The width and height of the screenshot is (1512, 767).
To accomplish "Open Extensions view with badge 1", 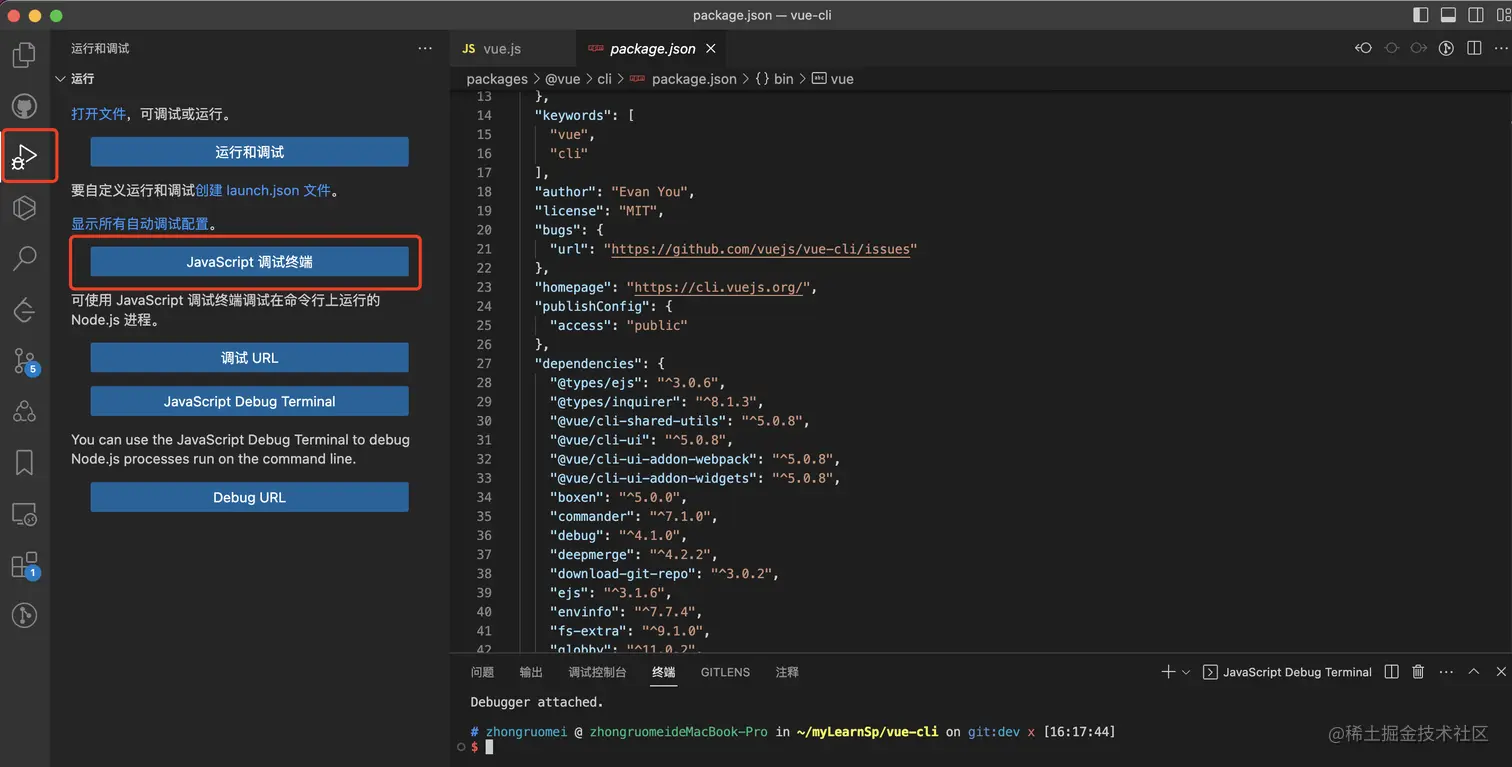I will coord(24,565).
